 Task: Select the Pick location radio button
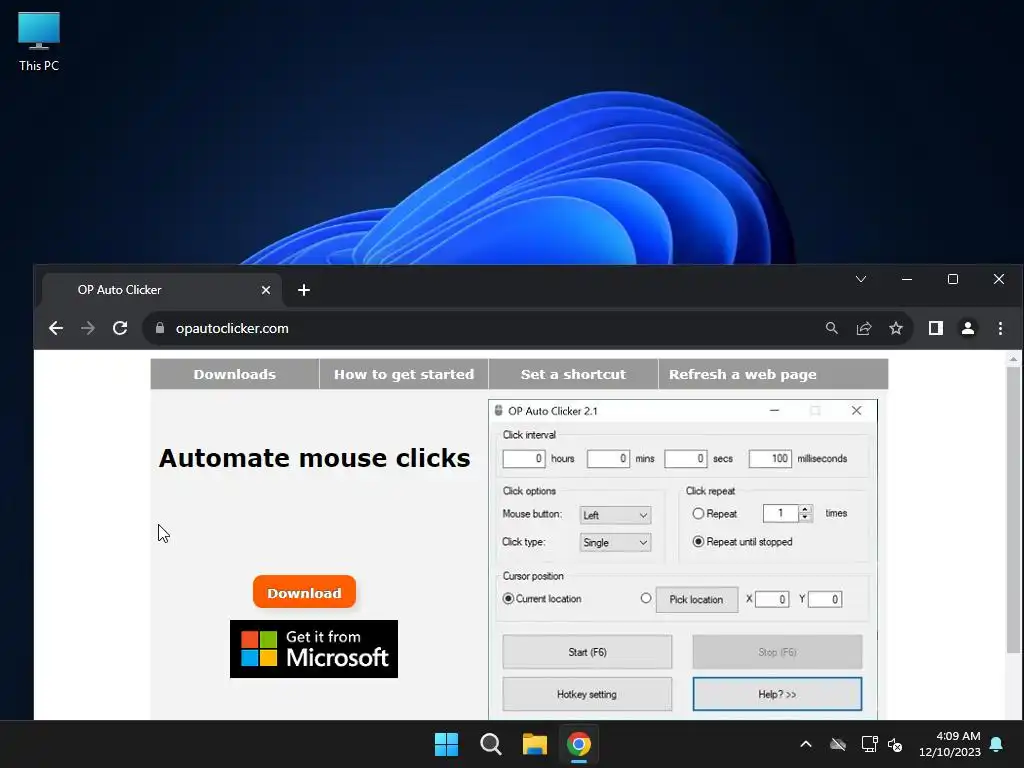[x=646, y=598]
